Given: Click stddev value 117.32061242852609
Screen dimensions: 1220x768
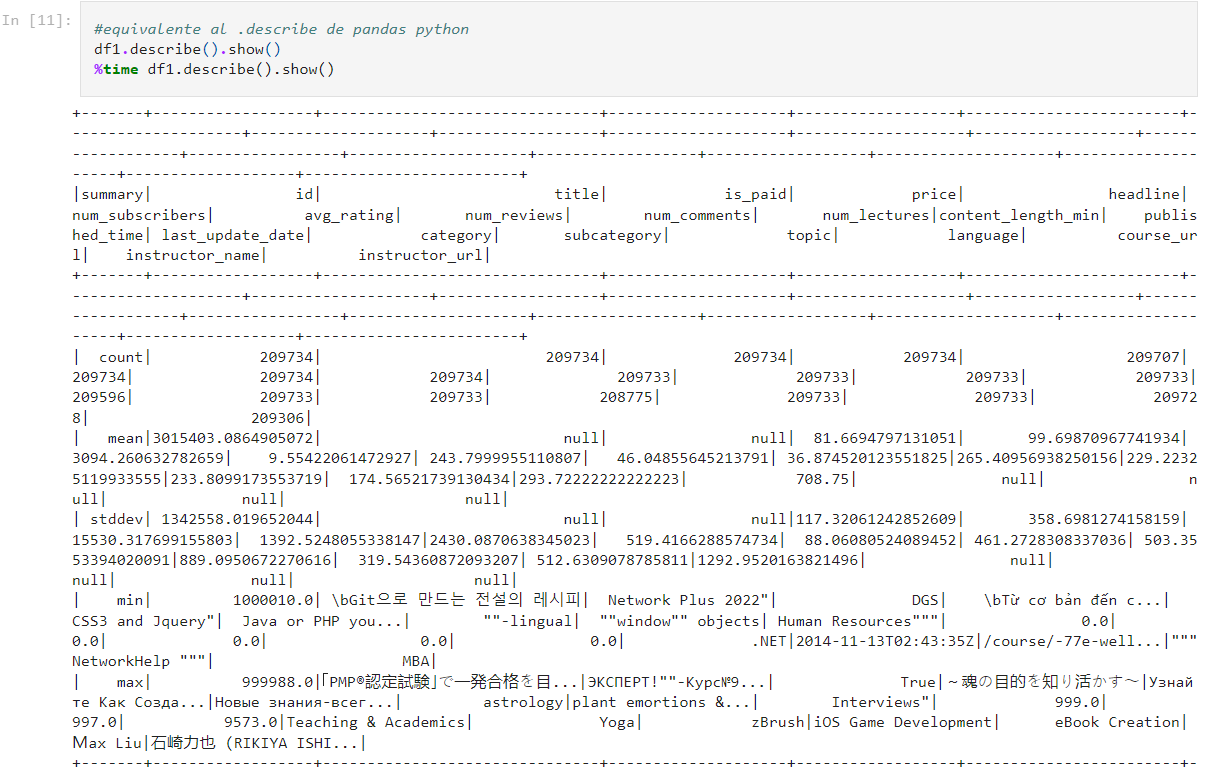Looking at the screenshot, I should point(876,519).
